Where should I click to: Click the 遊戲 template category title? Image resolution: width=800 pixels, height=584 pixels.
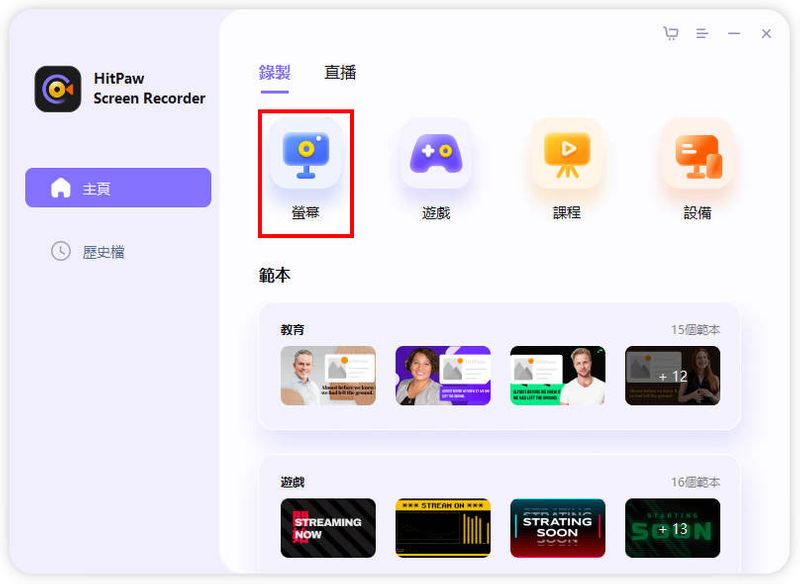[x=292, y=482]
